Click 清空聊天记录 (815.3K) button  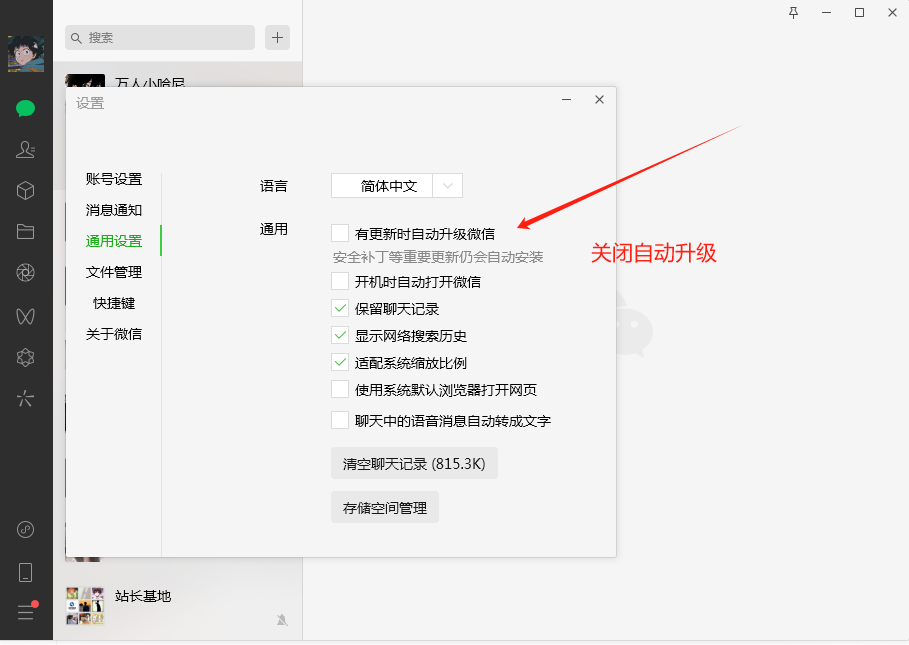click(414, 464)
